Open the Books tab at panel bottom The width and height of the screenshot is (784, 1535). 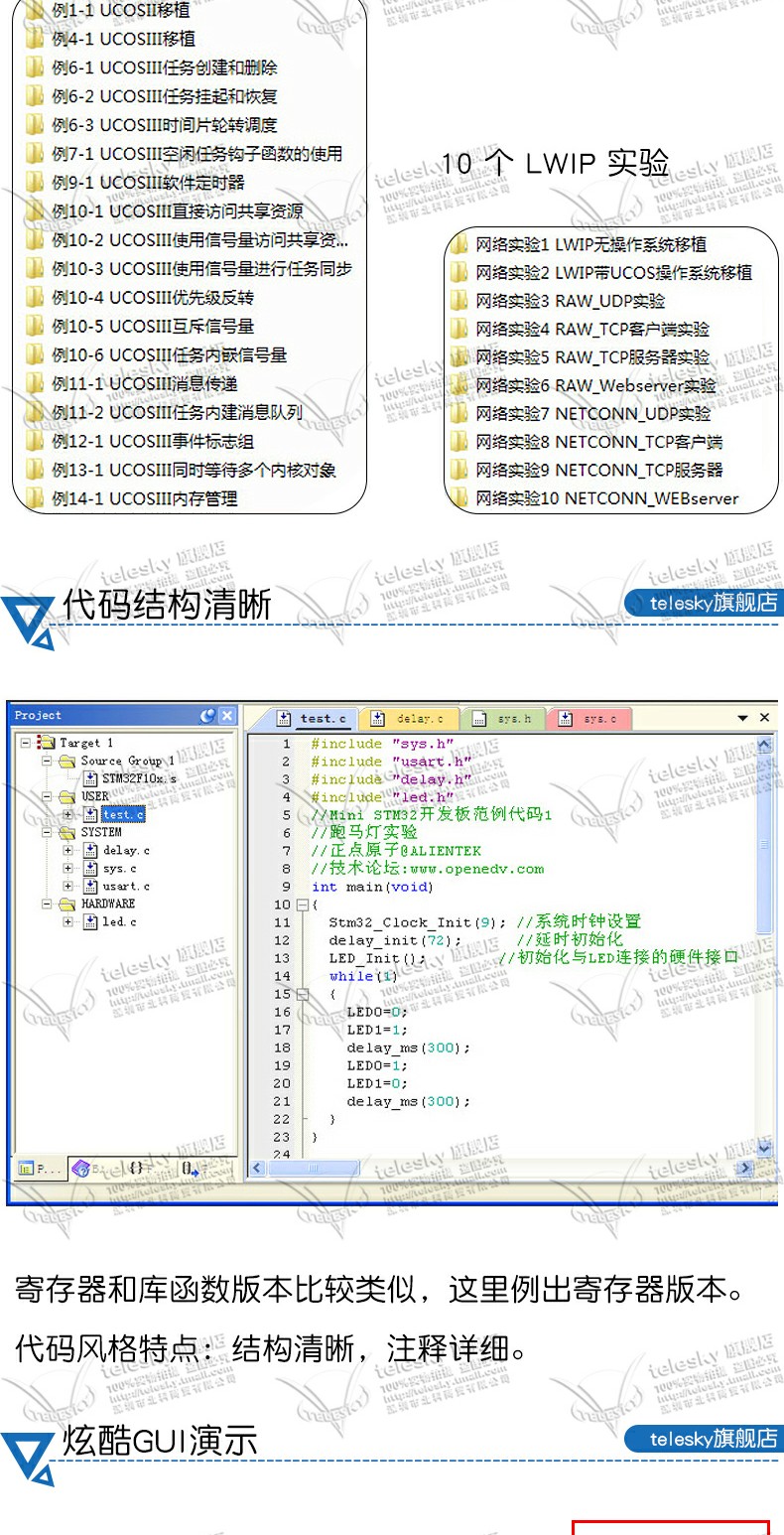pos(94,1170)
